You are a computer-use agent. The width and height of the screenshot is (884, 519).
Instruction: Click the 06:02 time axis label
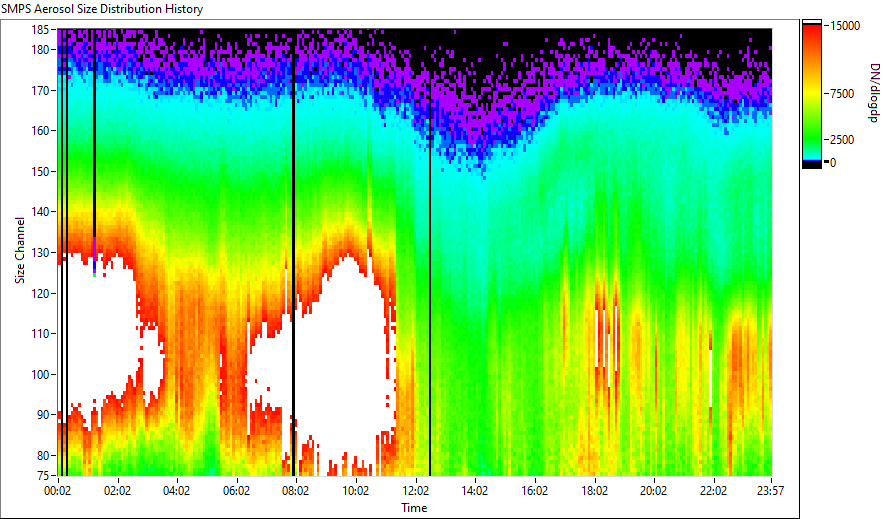point(236,491)
